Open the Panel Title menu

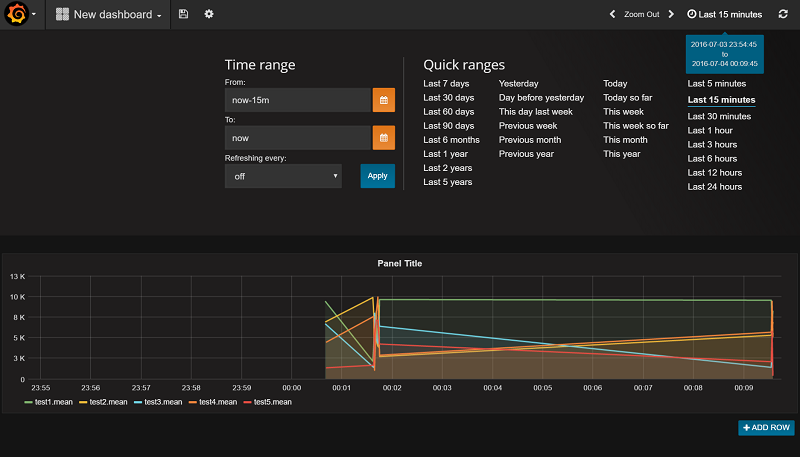coord(399,263)
